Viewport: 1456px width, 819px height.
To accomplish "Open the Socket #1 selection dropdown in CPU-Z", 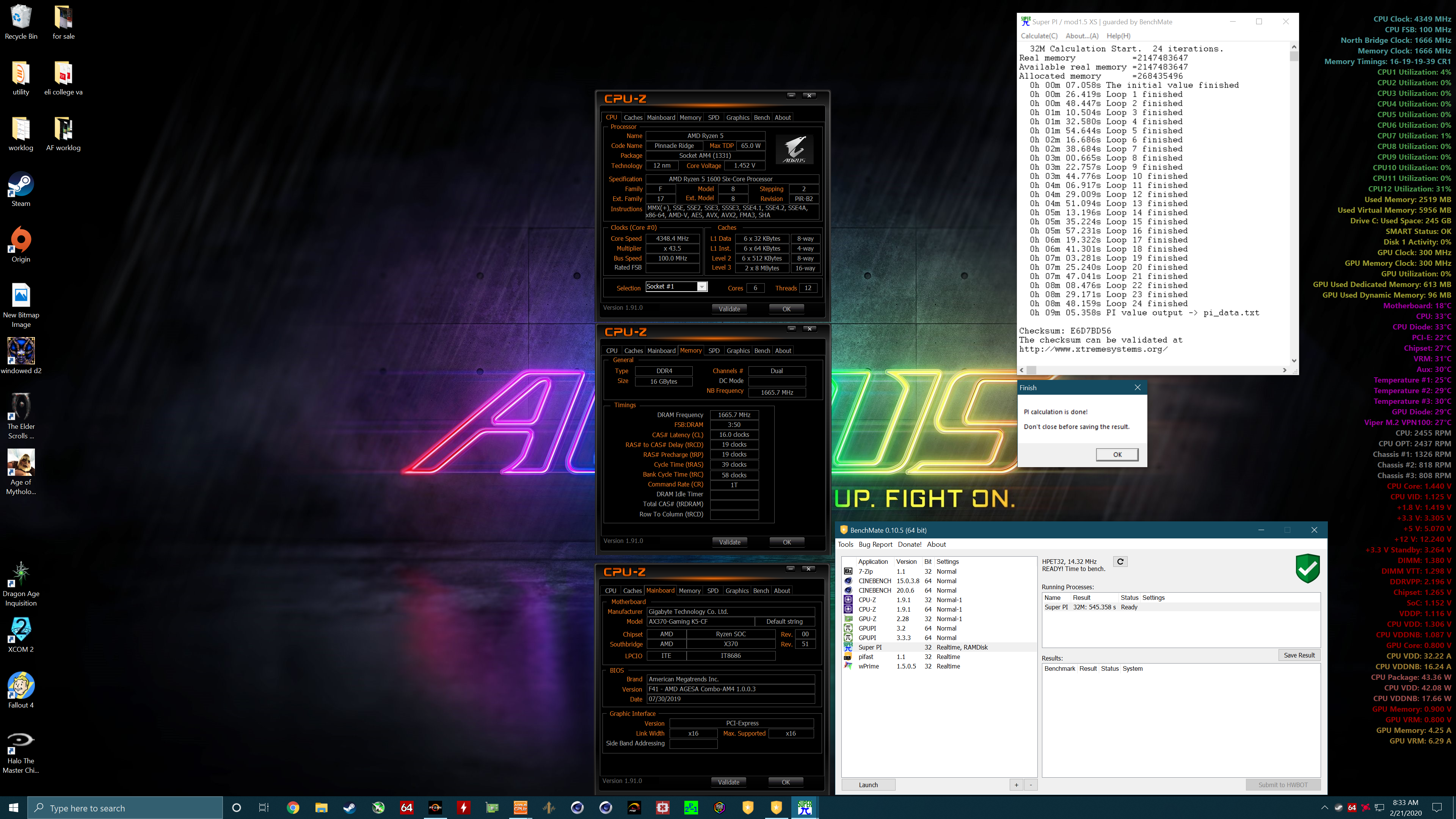I will (x=701, y=287).
